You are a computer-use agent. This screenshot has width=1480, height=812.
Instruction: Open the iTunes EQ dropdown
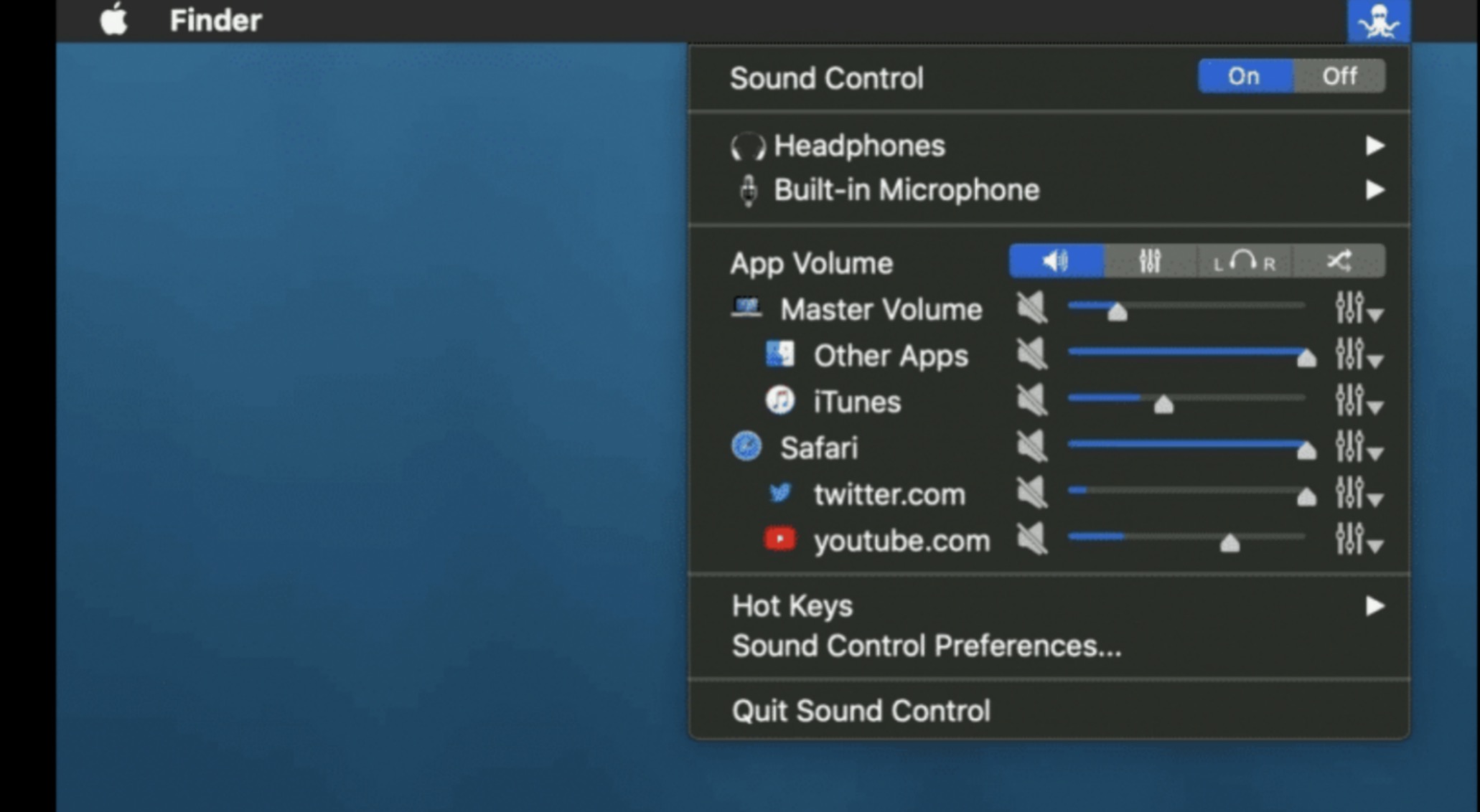tap(1359, 401)
